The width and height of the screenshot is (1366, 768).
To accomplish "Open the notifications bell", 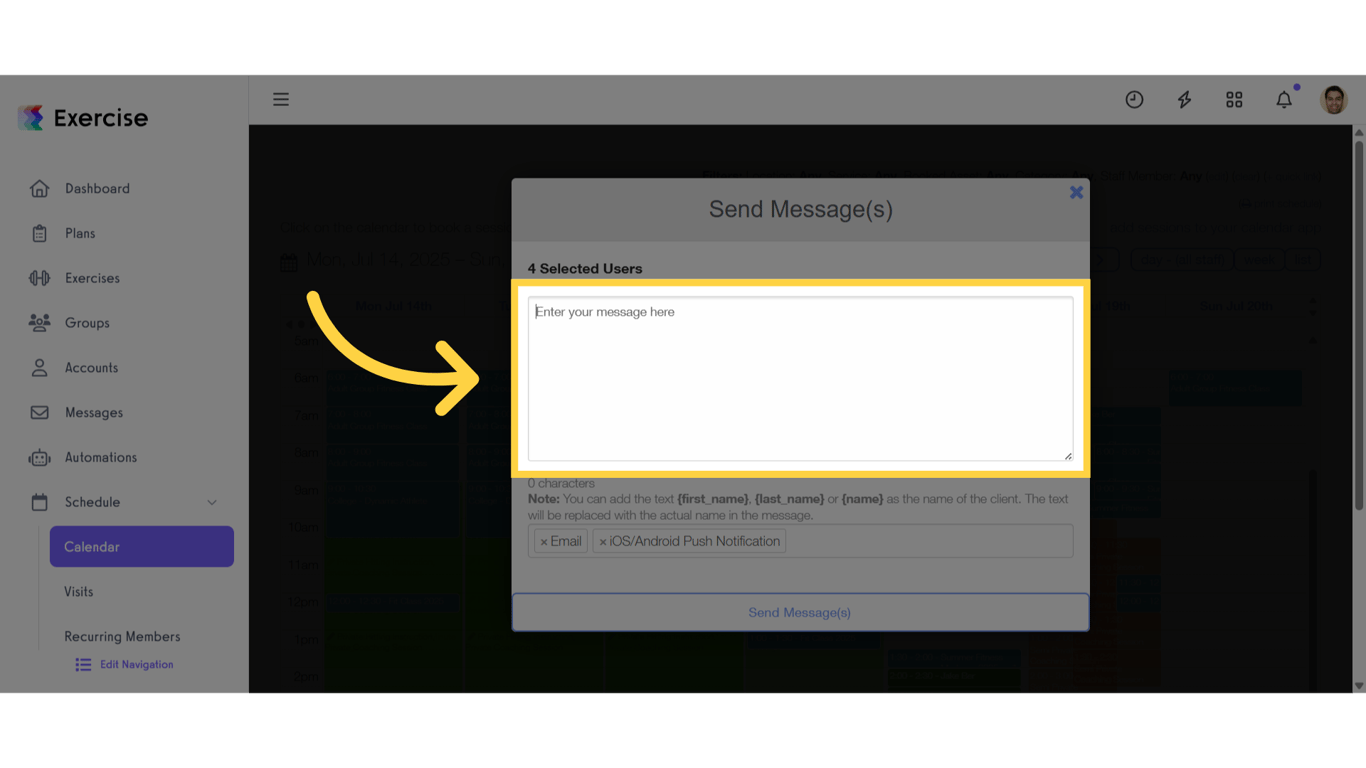I will (x=1284, y=99).
